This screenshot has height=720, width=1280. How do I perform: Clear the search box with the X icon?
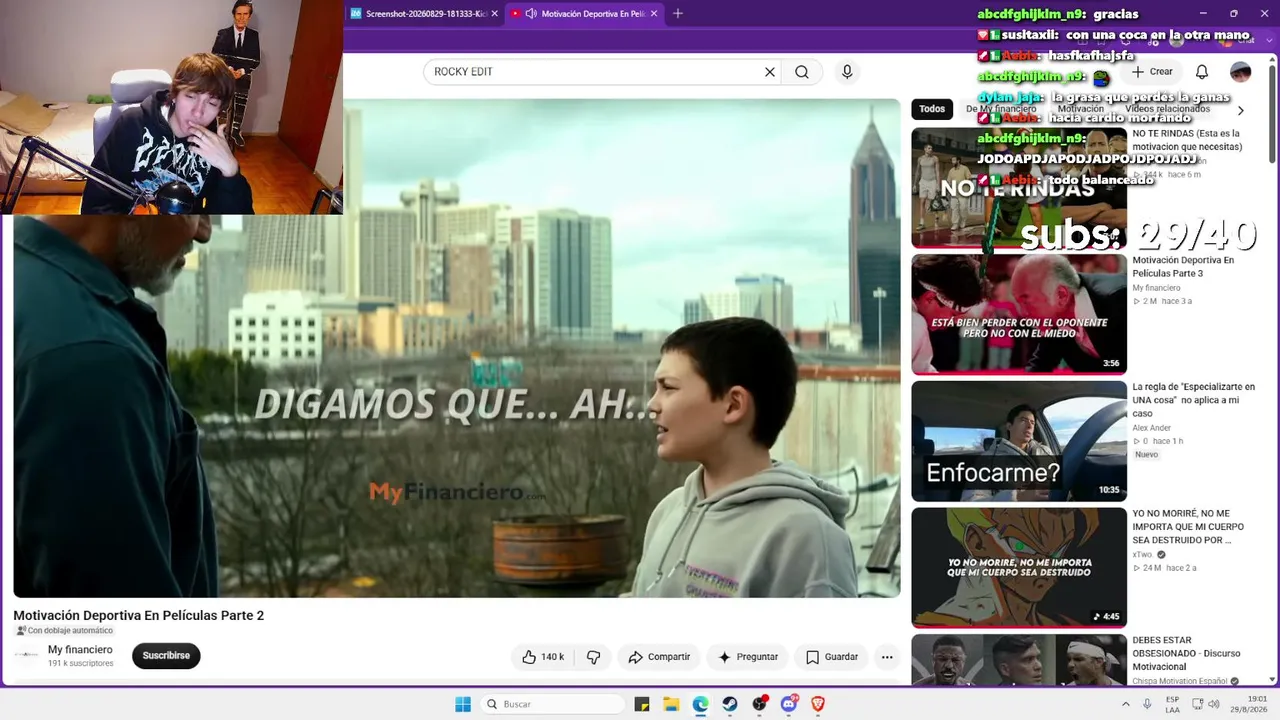(770, 72)
